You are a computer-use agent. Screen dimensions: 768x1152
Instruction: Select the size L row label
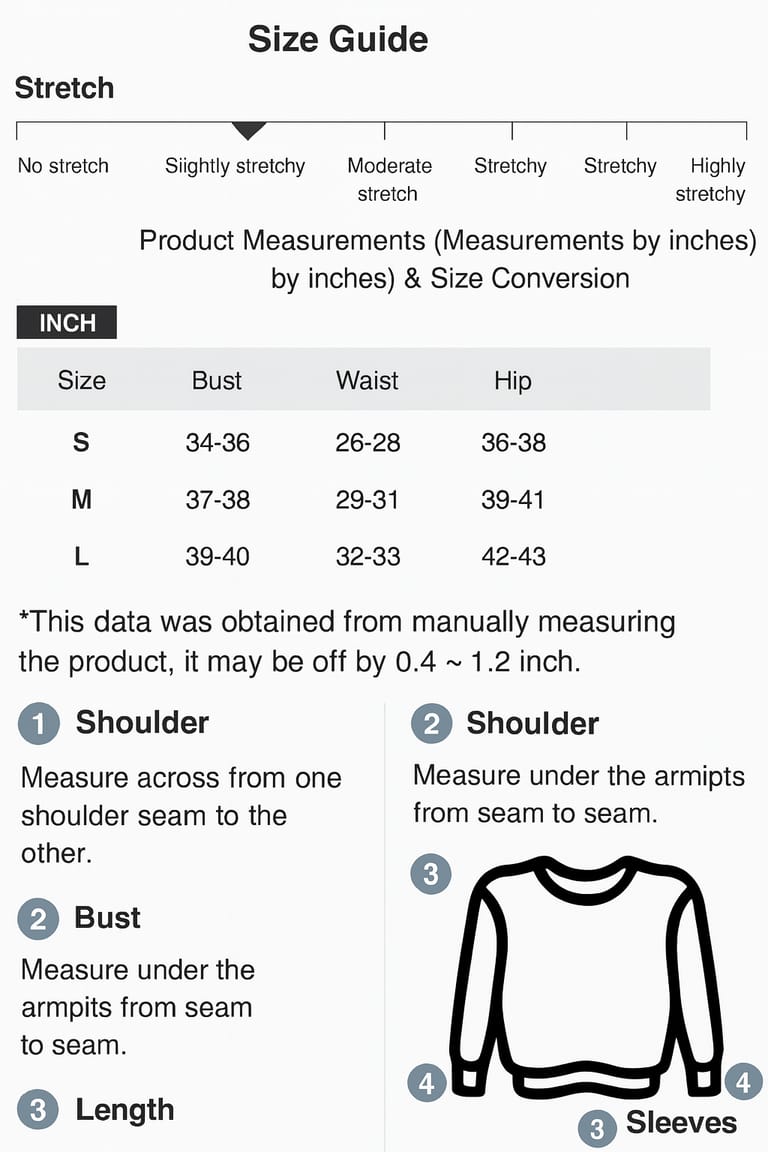pos(81,557)
